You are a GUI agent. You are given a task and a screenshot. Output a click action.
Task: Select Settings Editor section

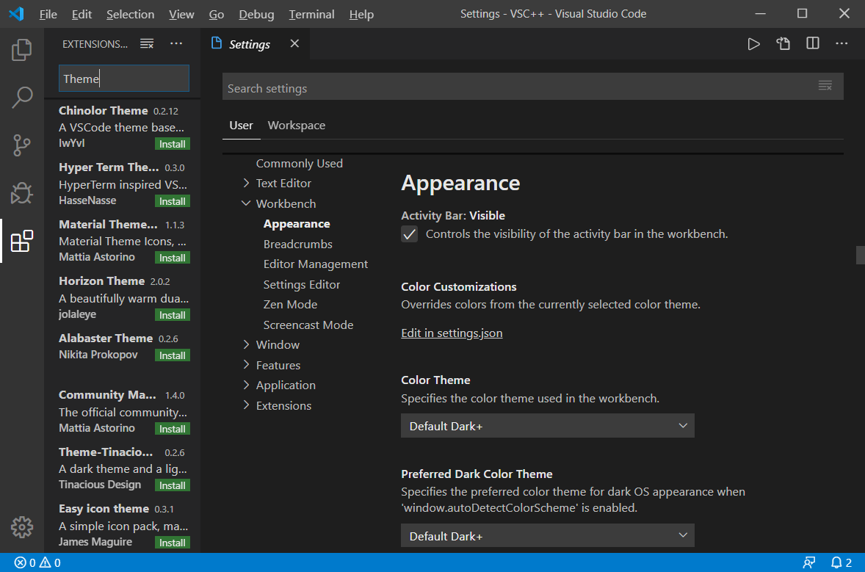(302, 285)
